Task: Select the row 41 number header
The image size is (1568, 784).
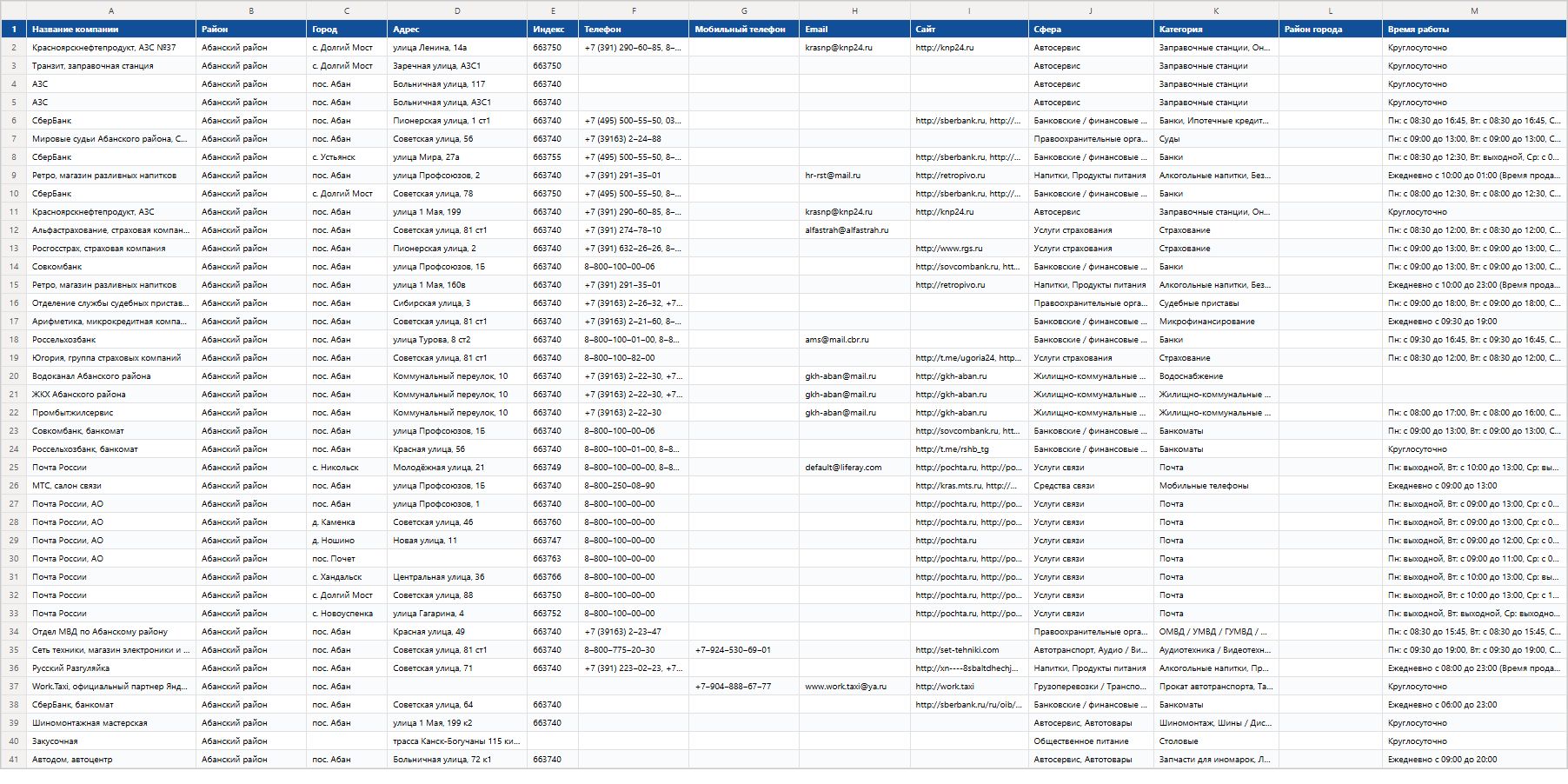Action: pyautogui.click(x=14, y=760)
